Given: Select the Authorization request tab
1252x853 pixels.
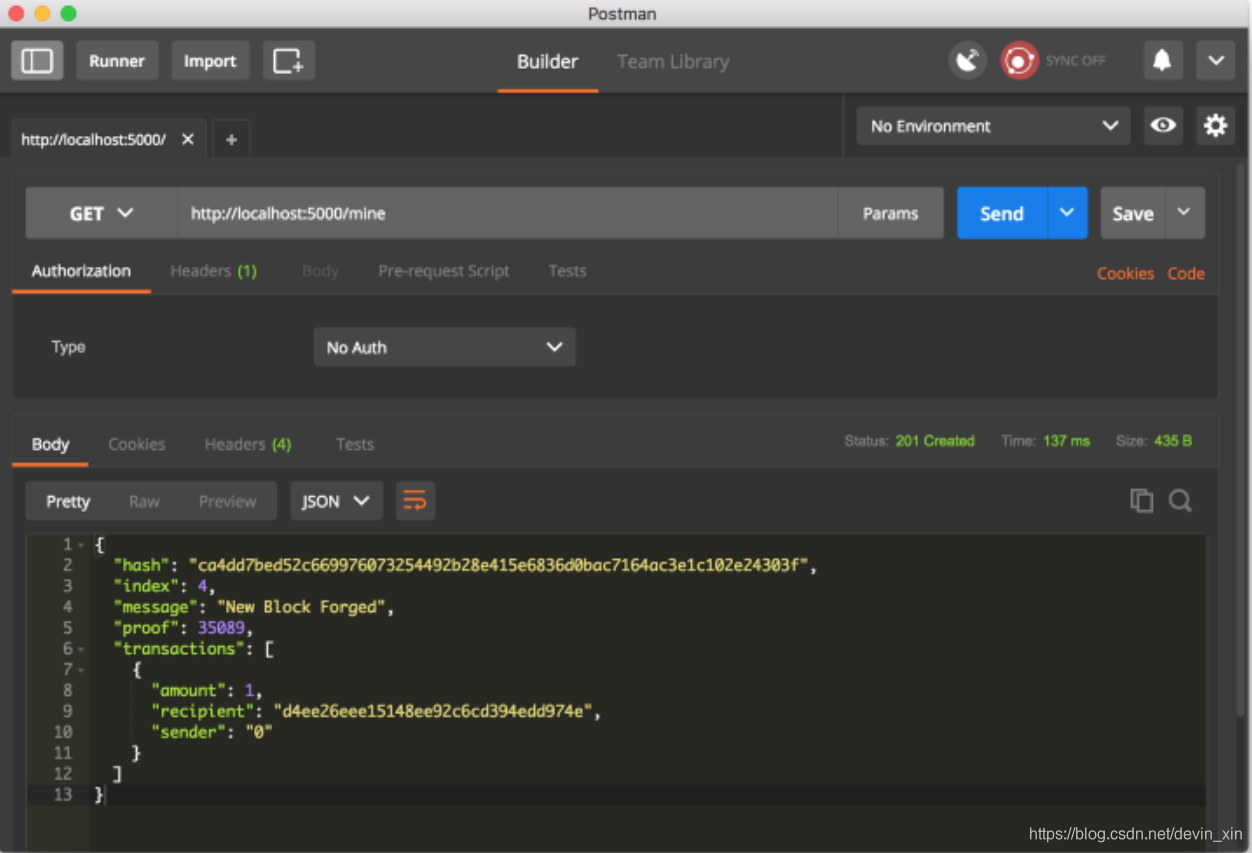Looking at the screenshot, I should point(81,271).
